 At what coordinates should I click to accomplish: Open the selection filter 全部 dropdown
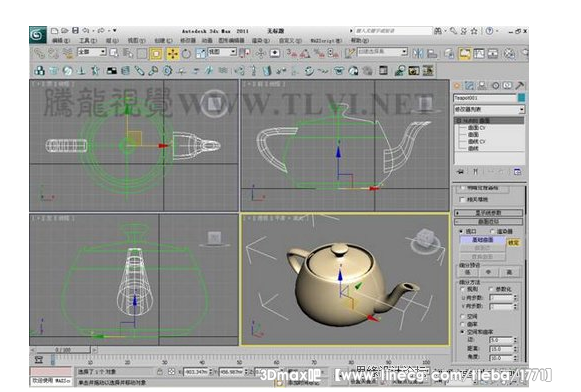(92, 52)
